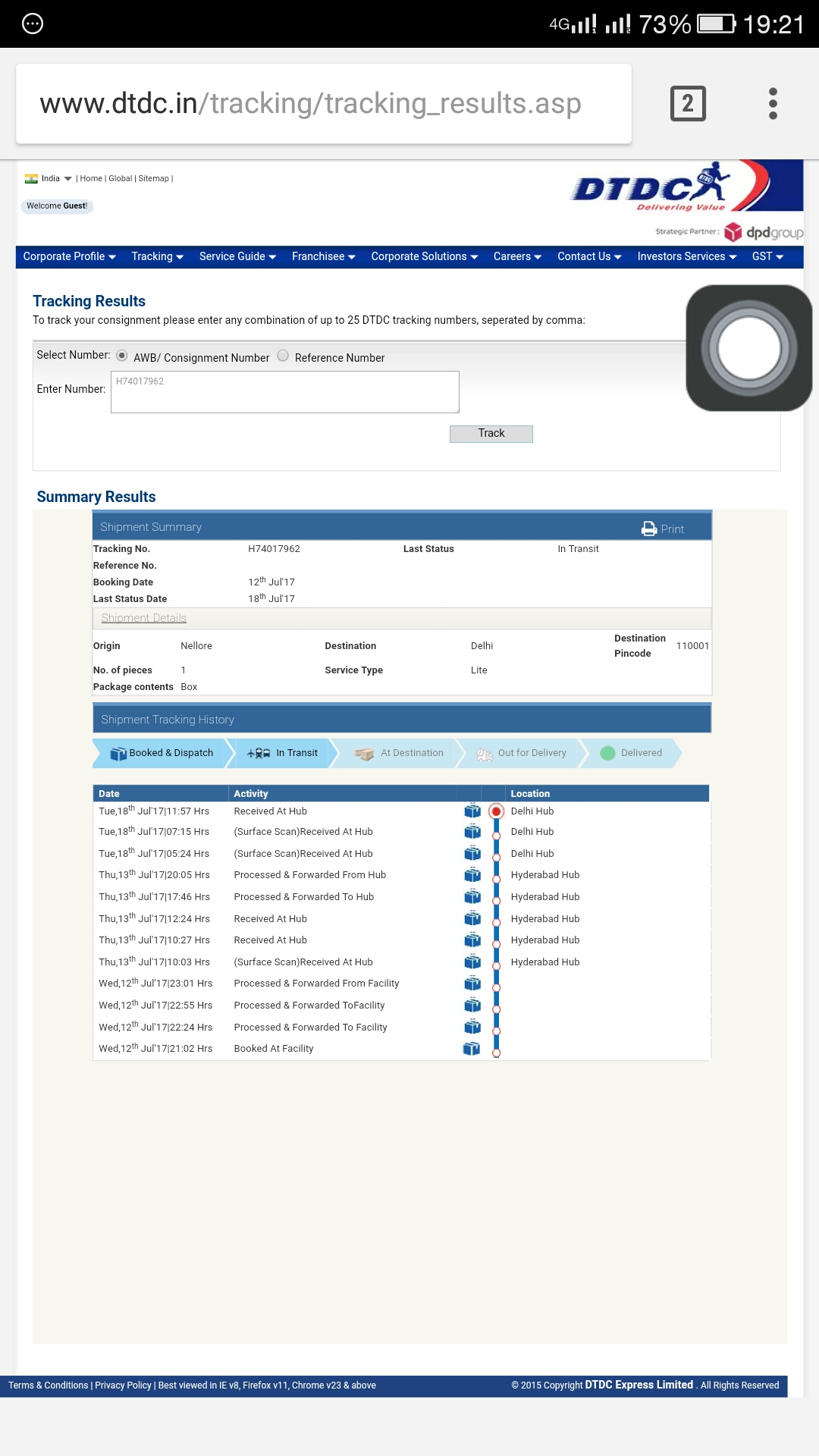
Task: Tap the browser address bar URL
Action: point(310,103)
